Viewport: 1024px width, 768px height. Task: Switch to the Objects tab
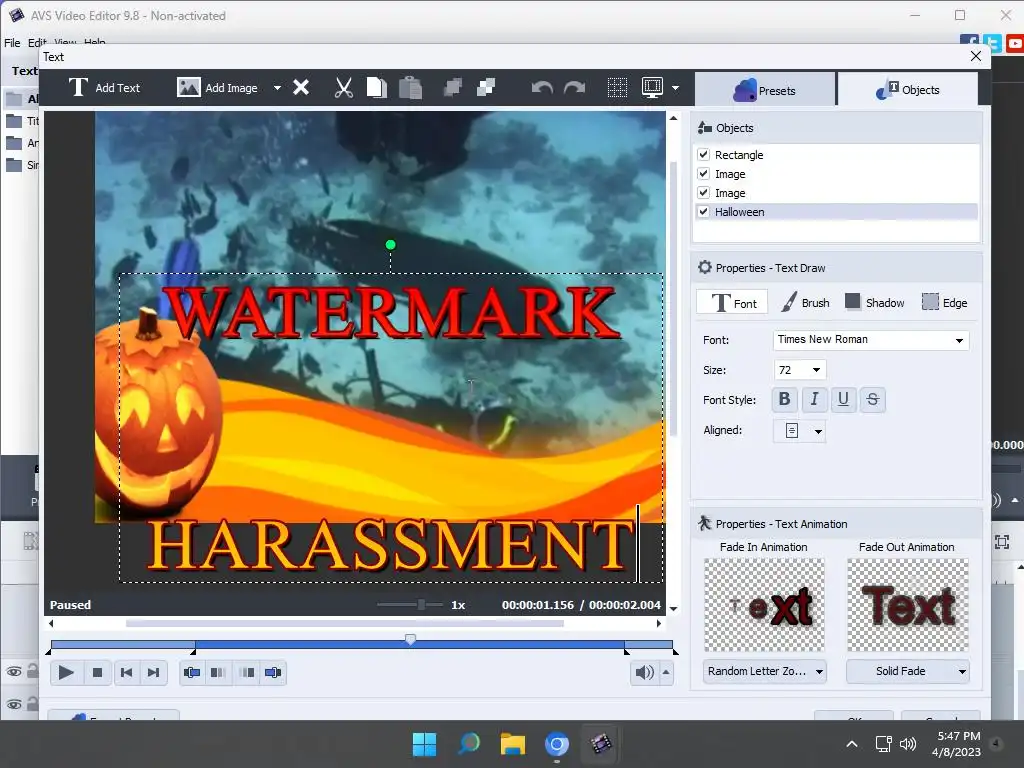(908, 90)
